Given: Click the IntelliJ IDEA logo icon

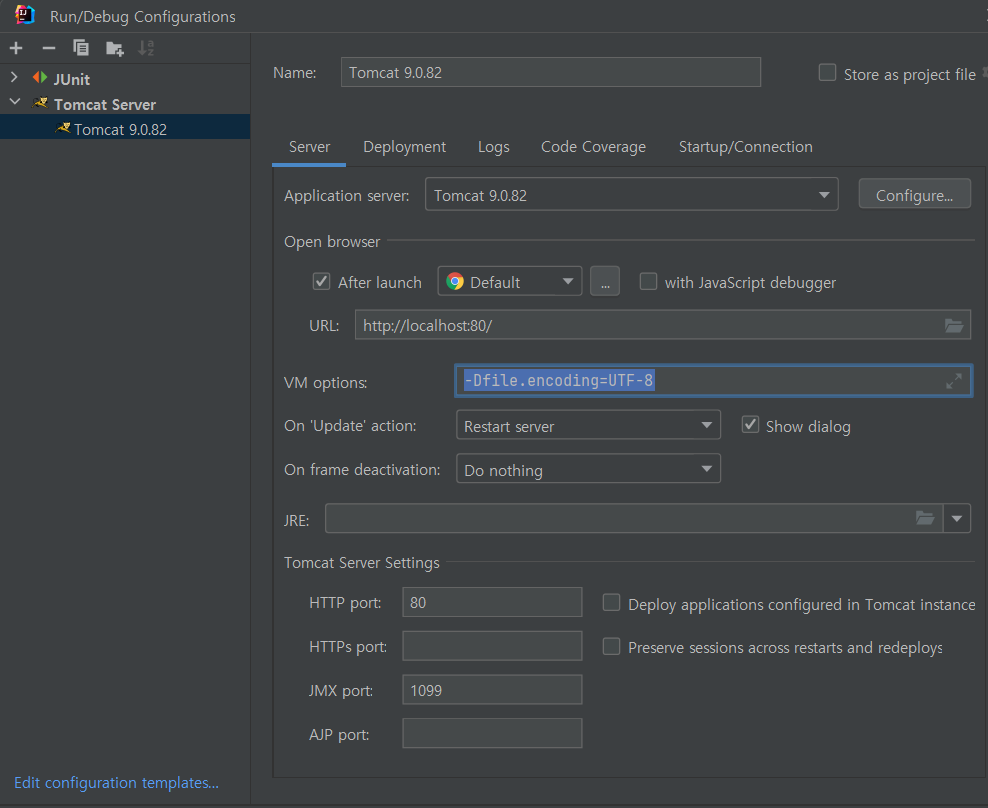Looking at the screenshot, I should click(25, 14).
